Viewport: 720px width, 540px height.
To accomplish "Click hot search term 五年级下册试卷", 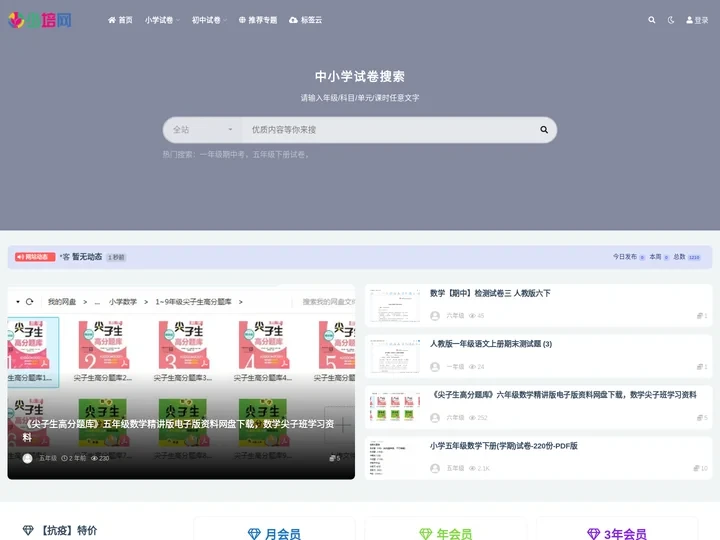I will click(x=279, y=155).
